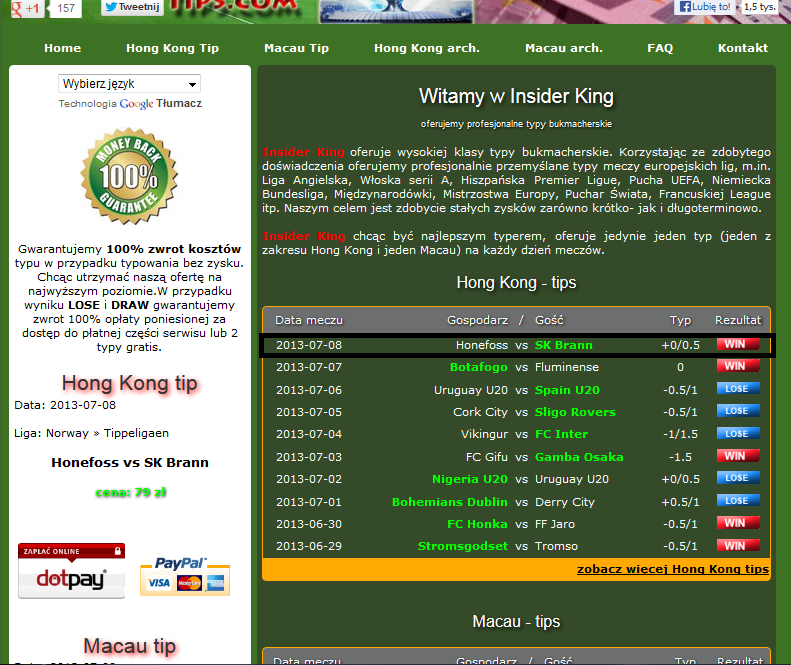The height and width of the screenshot is (665, 791).
Task: Click the Hong Kong tip sidebar heading
Action: pos(130,383)
